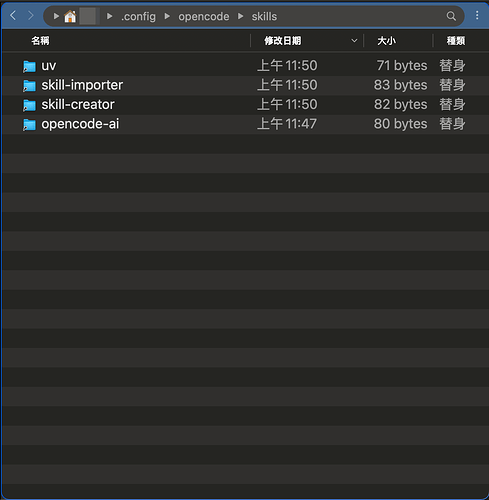The width and height of the screenshot is (489, 500).
Task: Click the search magnifier icon
Action: coord(451,16)
